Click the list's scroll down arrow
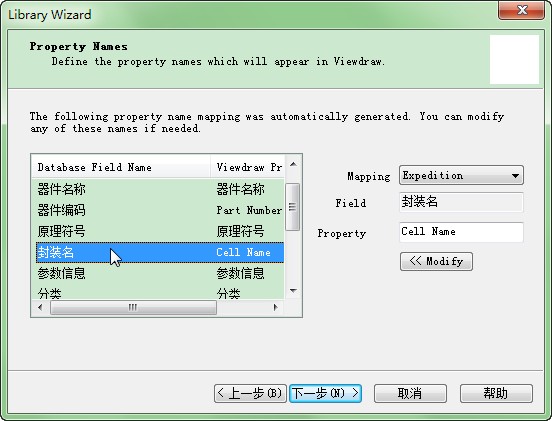The height and width of the screenshot is (421, 552). click(293, 291)
